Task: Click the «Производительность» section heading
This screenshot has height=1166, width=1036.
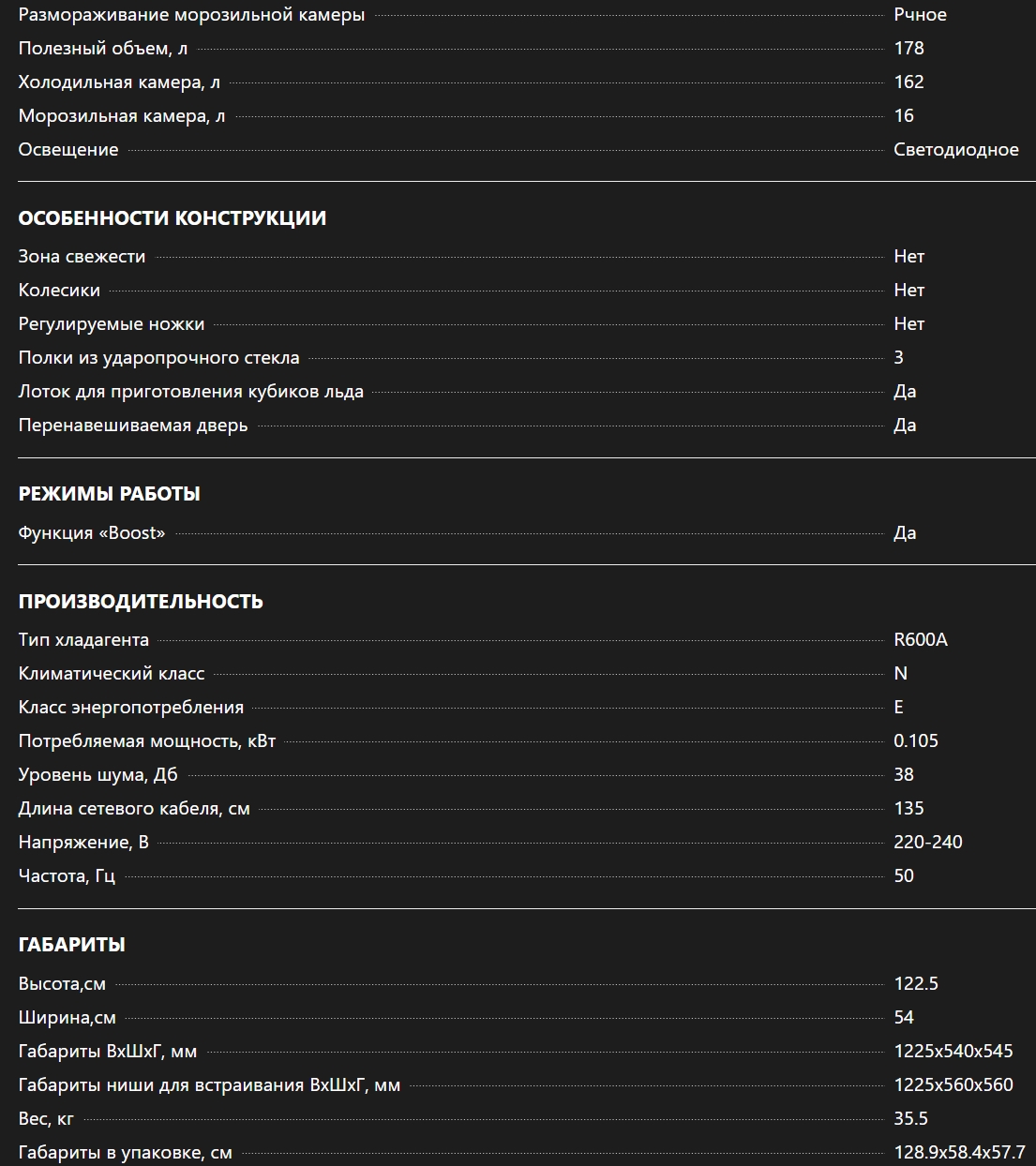Action: tap(141, 602)
